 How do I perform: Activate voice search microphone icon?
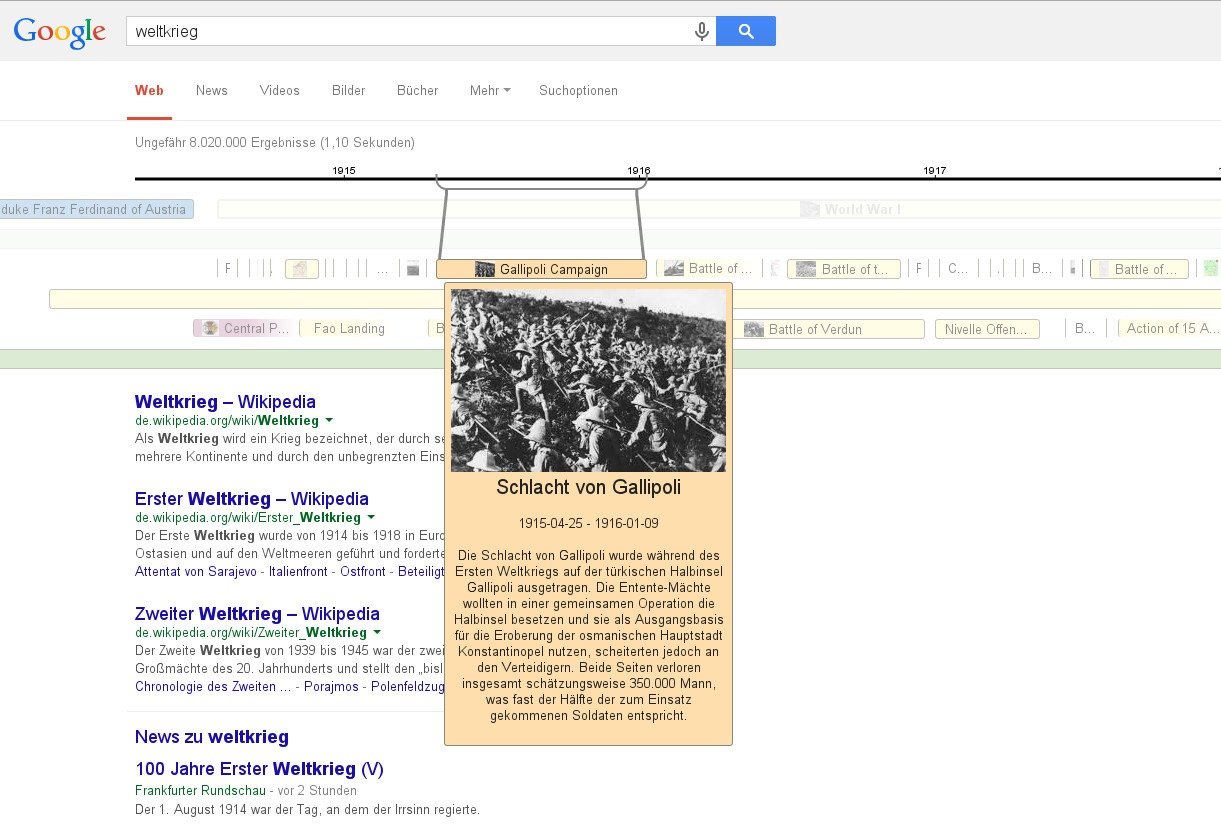(x=702, y=32)
